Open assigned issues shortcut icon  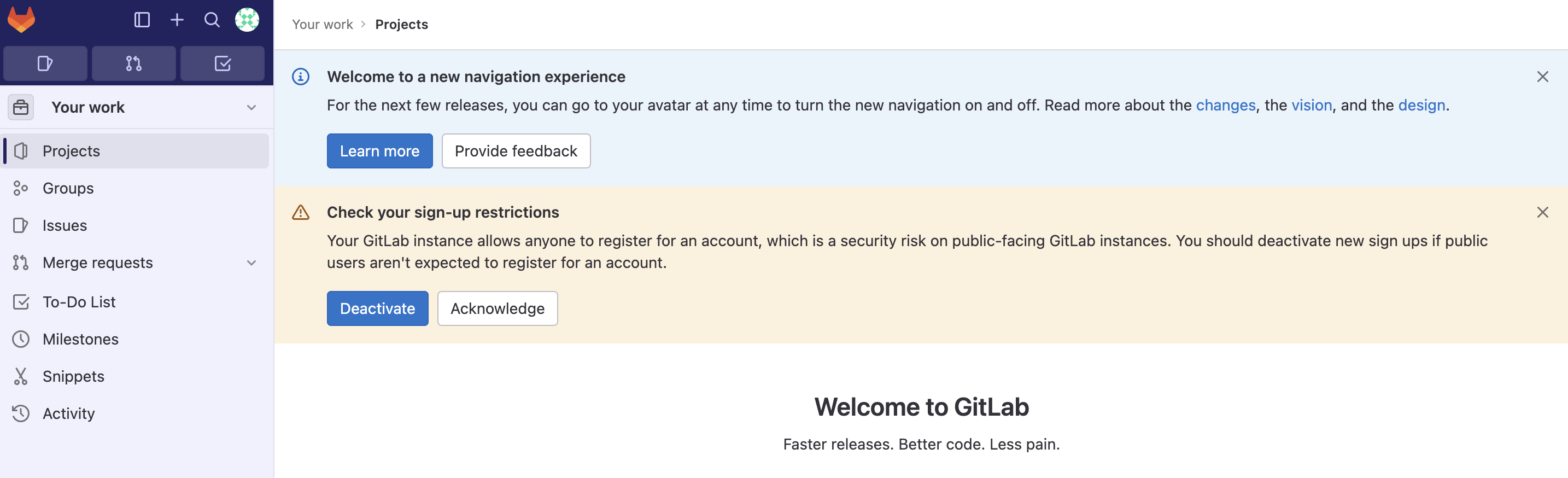coord(45,63)
